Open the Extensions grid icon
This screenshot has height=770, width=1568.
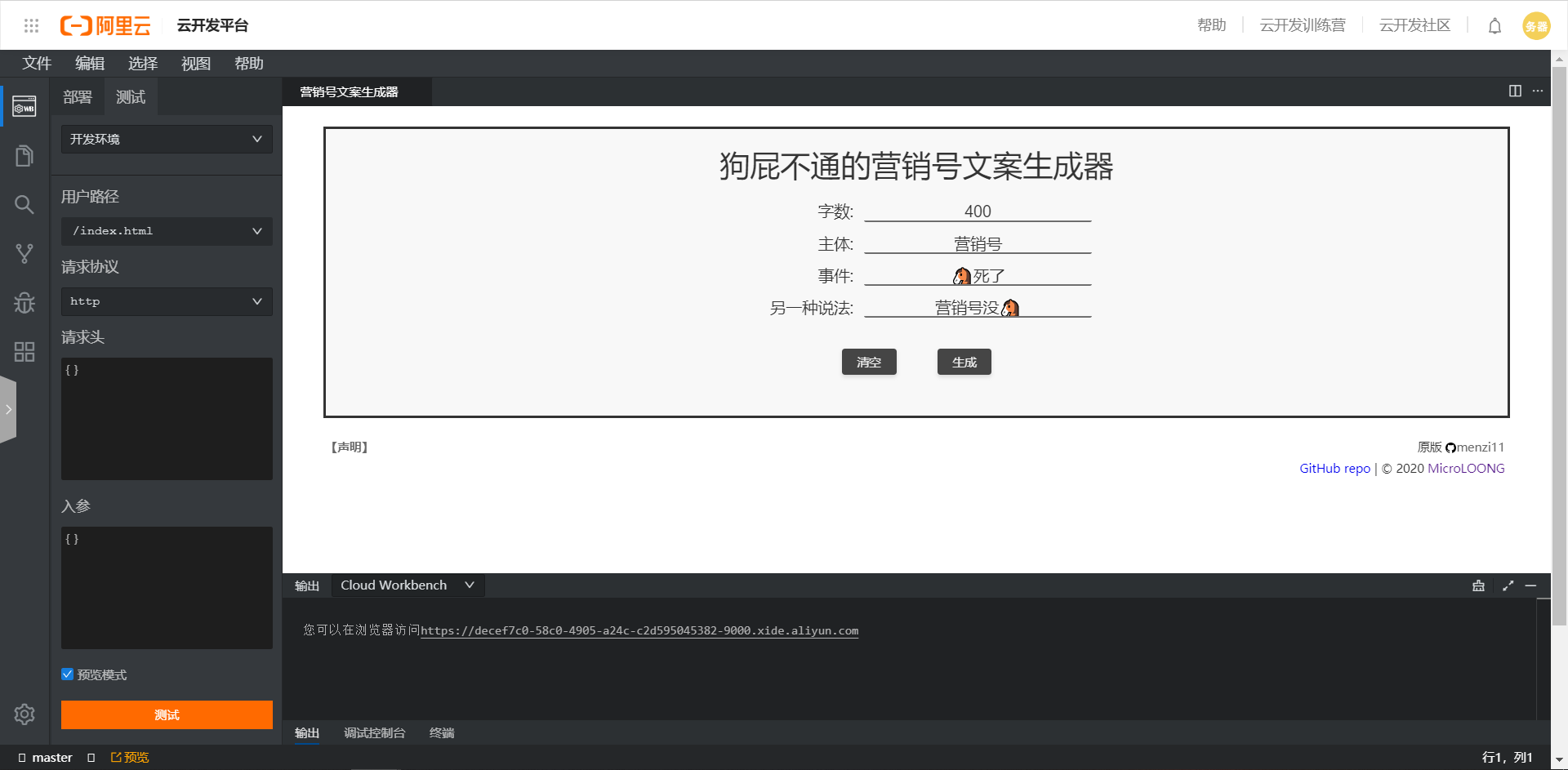coord(24,352)
